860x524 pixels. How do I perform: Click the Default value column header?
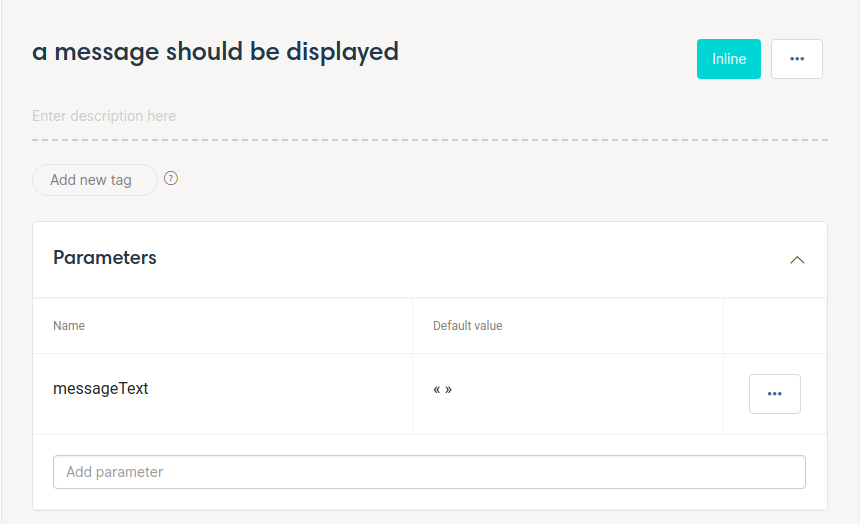467,326
